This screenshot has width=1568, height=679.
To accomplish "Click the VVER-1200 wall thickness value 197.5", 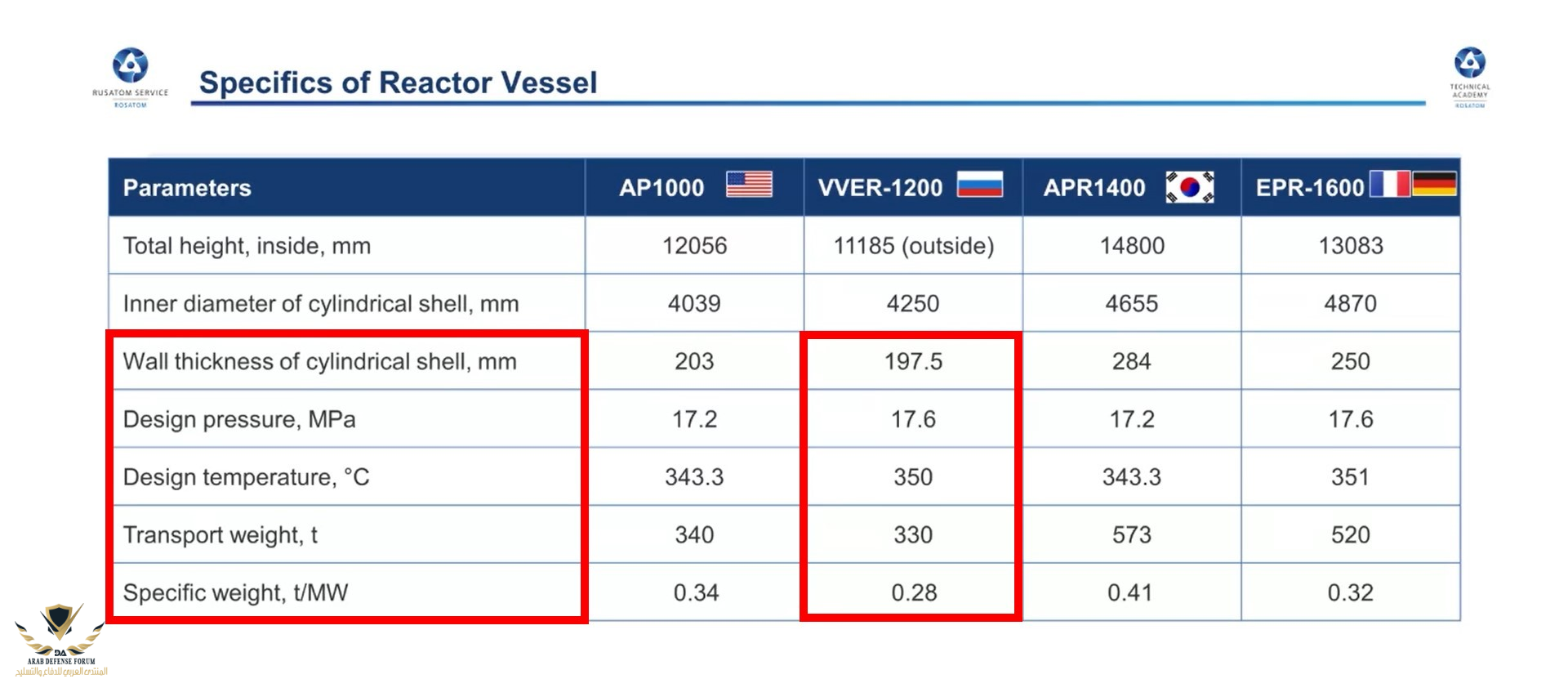I will [x=913, y=361].
